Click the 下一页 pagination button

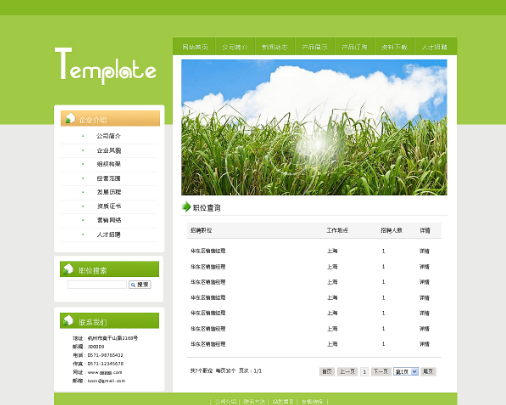pos(381,371)
